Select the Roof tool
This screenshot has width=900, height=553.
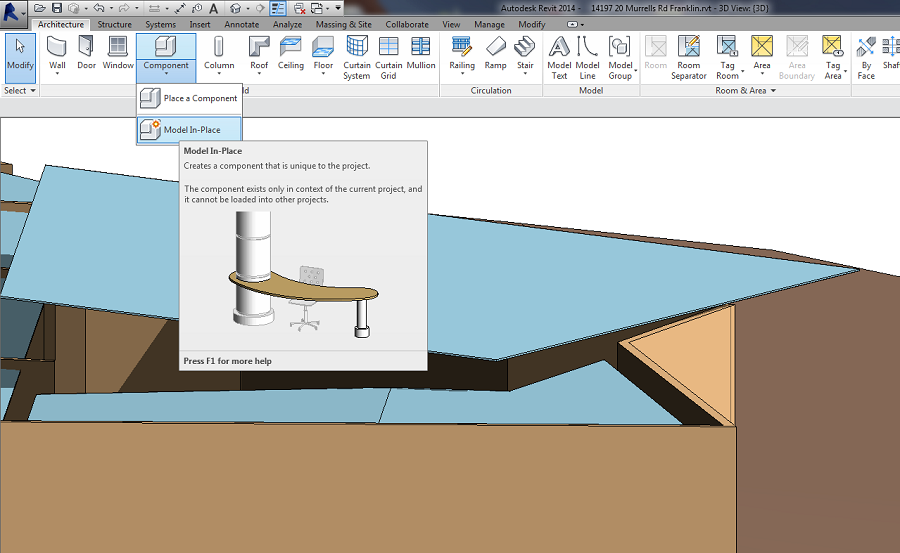coord(259,56)
